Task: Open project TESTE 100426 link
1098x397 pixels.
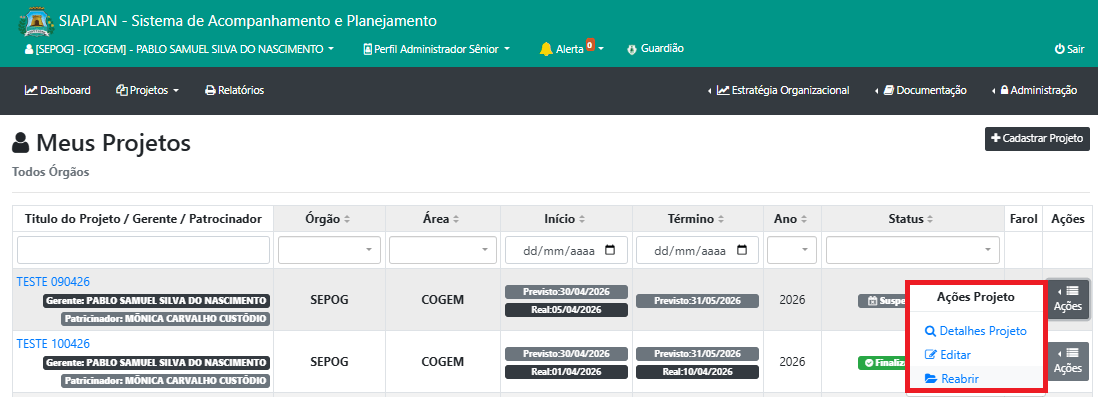Action: point(53,344)
